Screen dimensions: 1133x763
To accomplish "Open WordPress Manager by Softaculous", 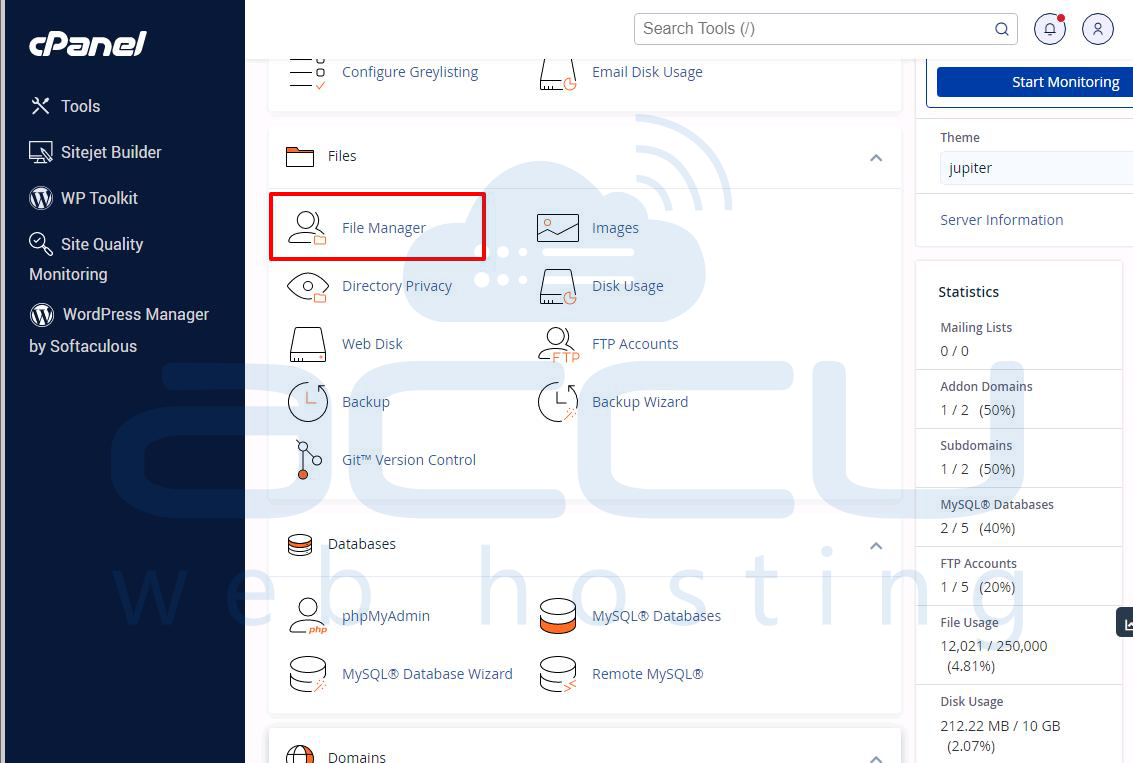I will (119, 330).
